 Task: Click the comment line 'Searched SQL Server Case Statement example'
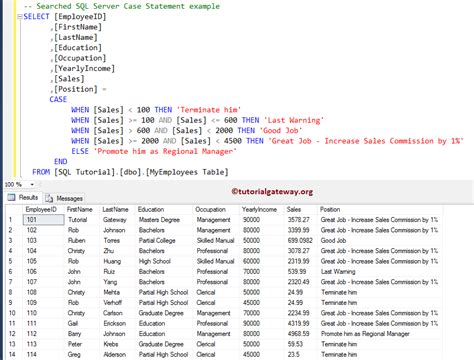click(x=122, y=6)
